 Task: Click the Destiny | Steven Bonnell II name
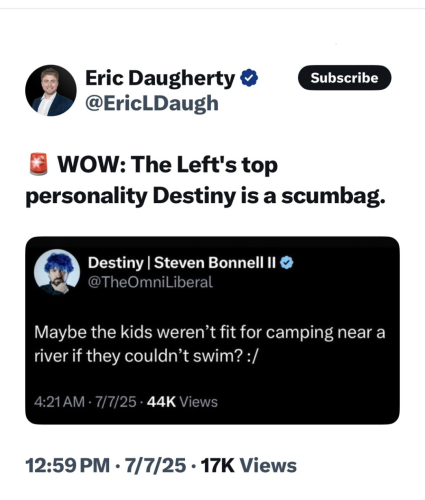[182, 263]
